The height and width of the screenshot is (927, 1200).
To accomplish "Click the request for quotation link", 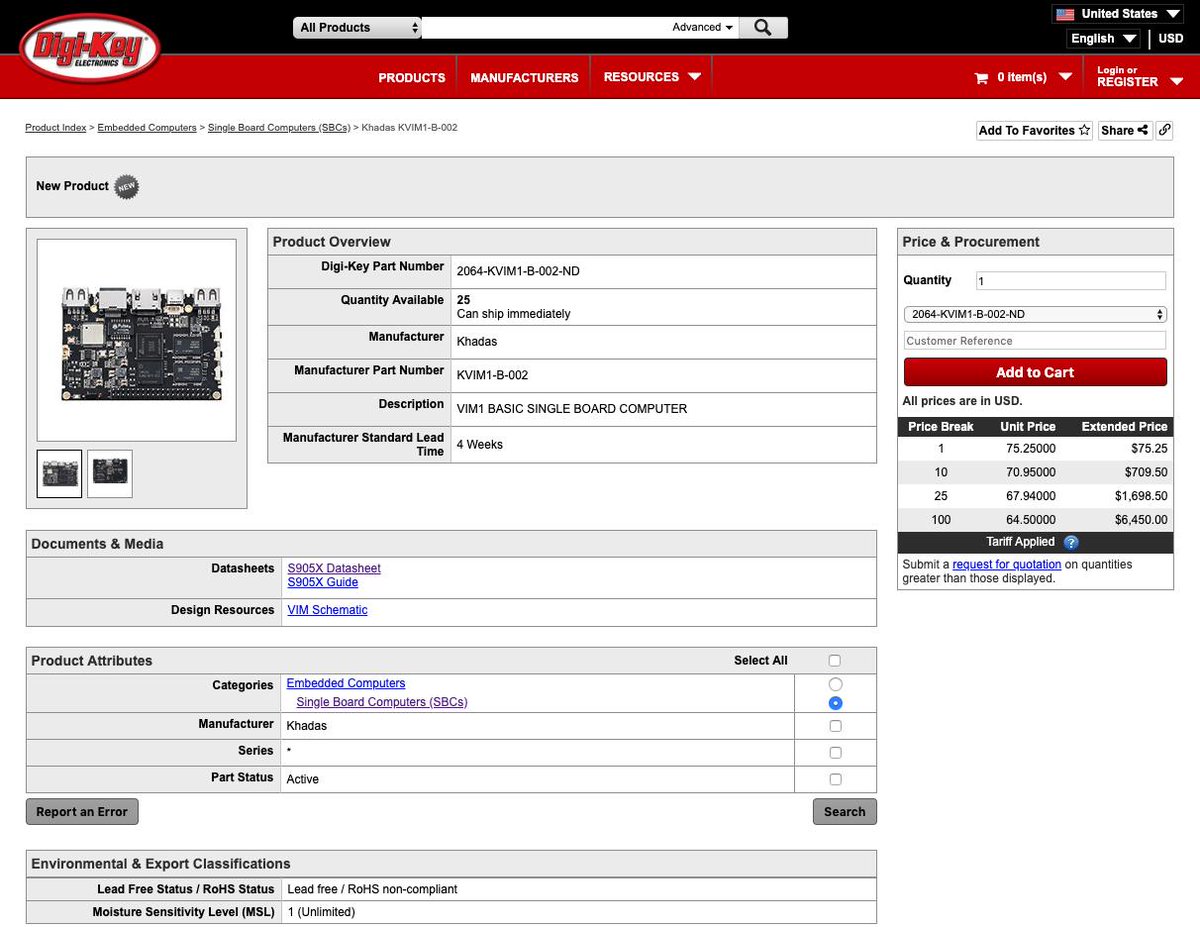I will pos(1007,565).
